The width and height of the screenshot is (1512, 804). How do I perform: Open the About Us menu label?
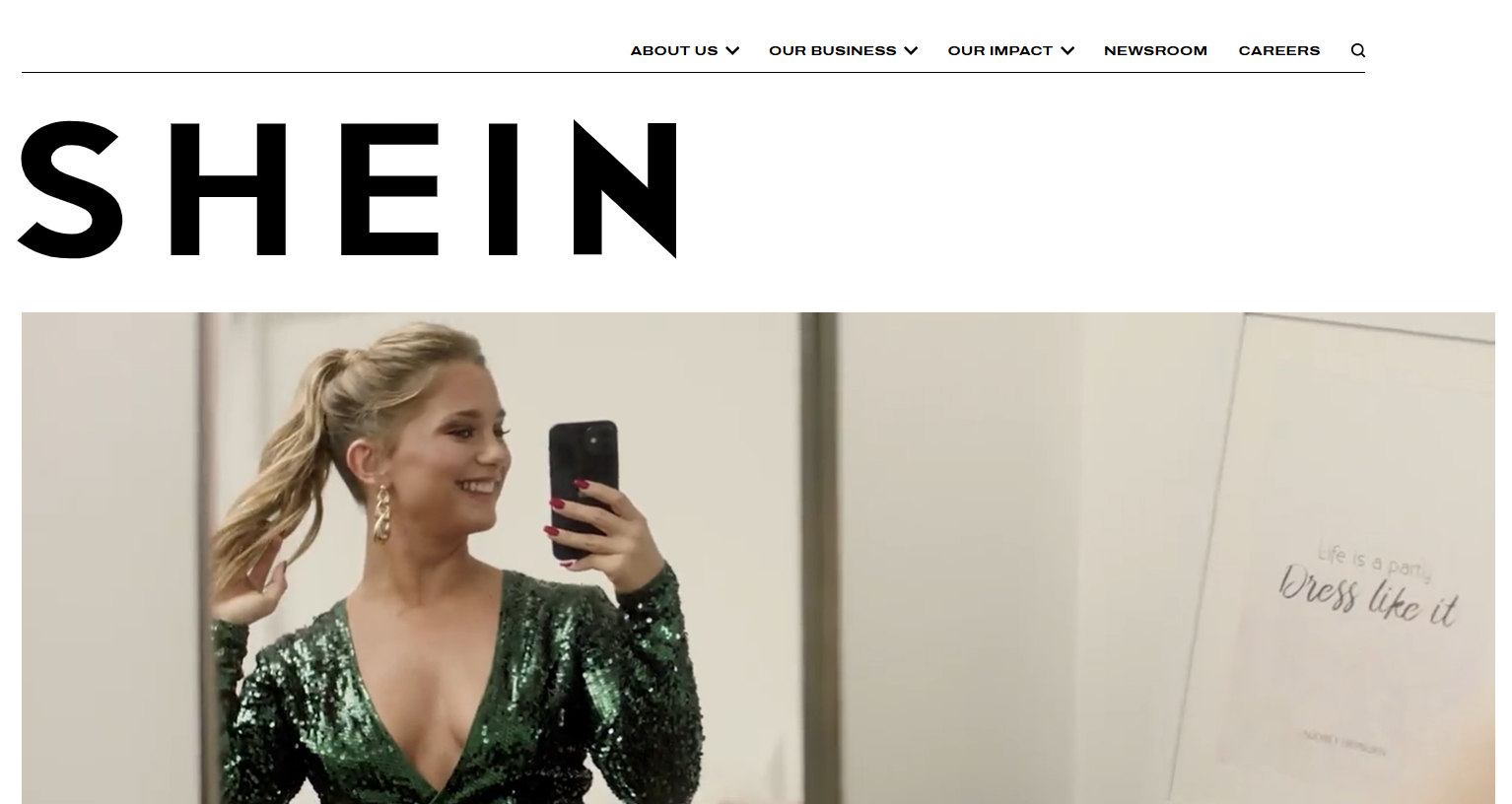[x=674, y=50]
